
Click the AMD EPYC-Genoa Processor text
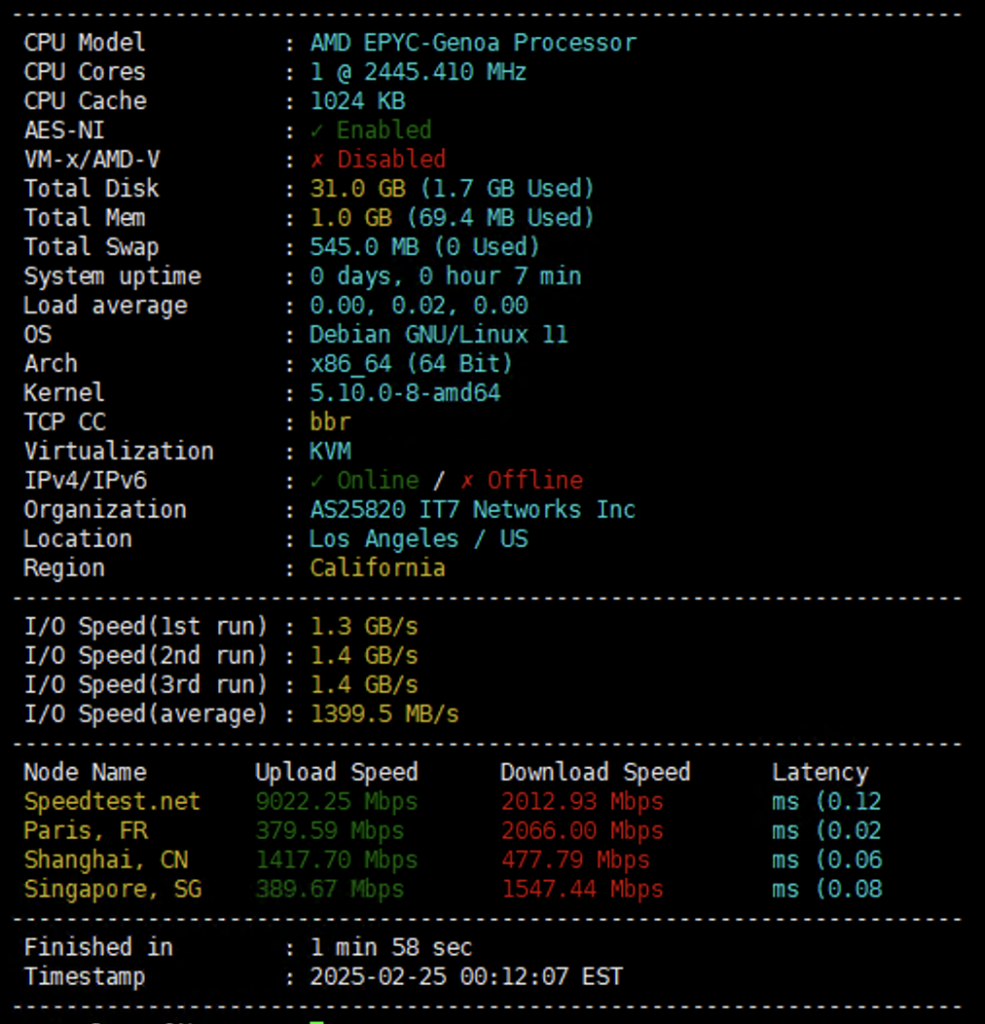tap(473, 43)
